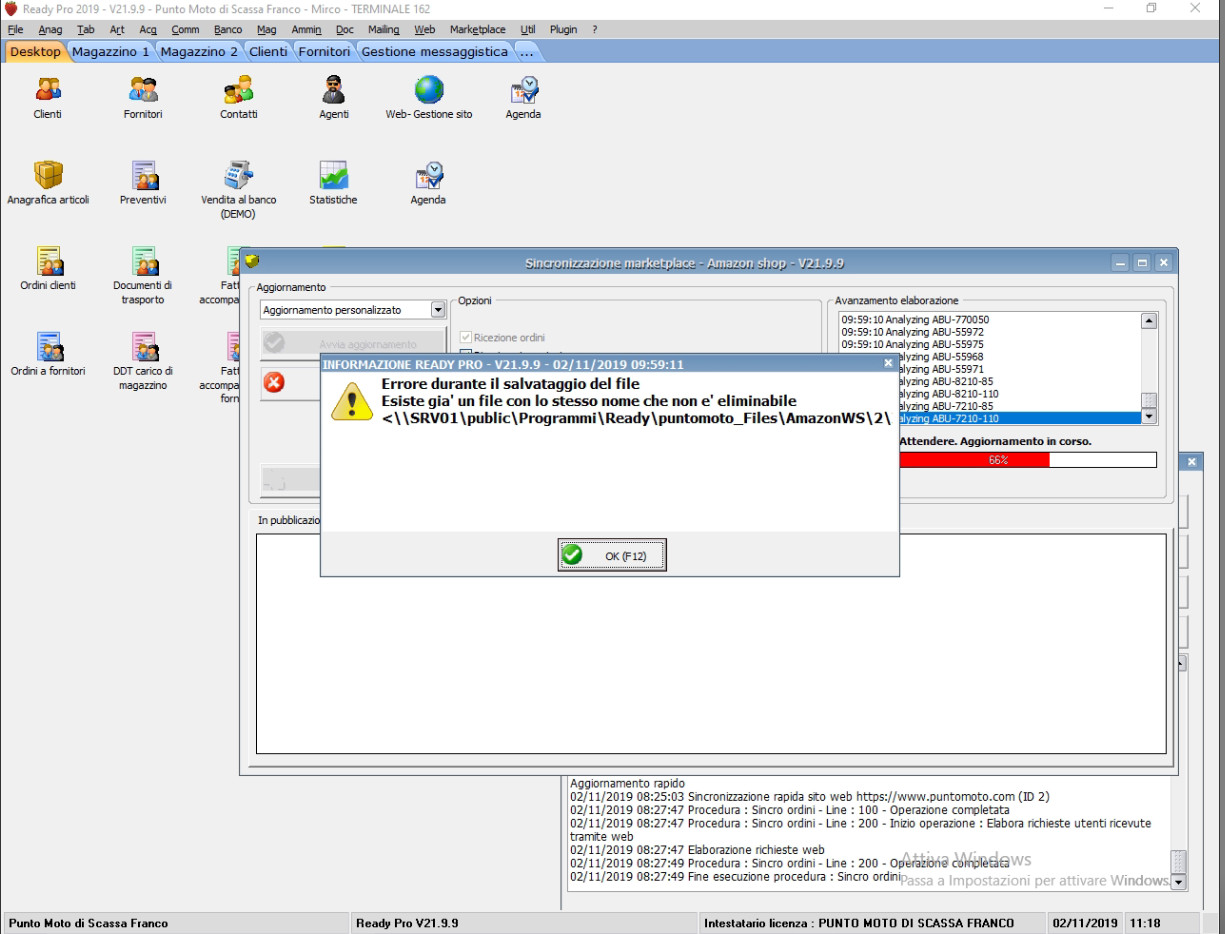Open the Fornitori desktop icon
Image resolution: width=1225 pixels, height=934 pixels.
pyautogui.click(x=143, y=90)
